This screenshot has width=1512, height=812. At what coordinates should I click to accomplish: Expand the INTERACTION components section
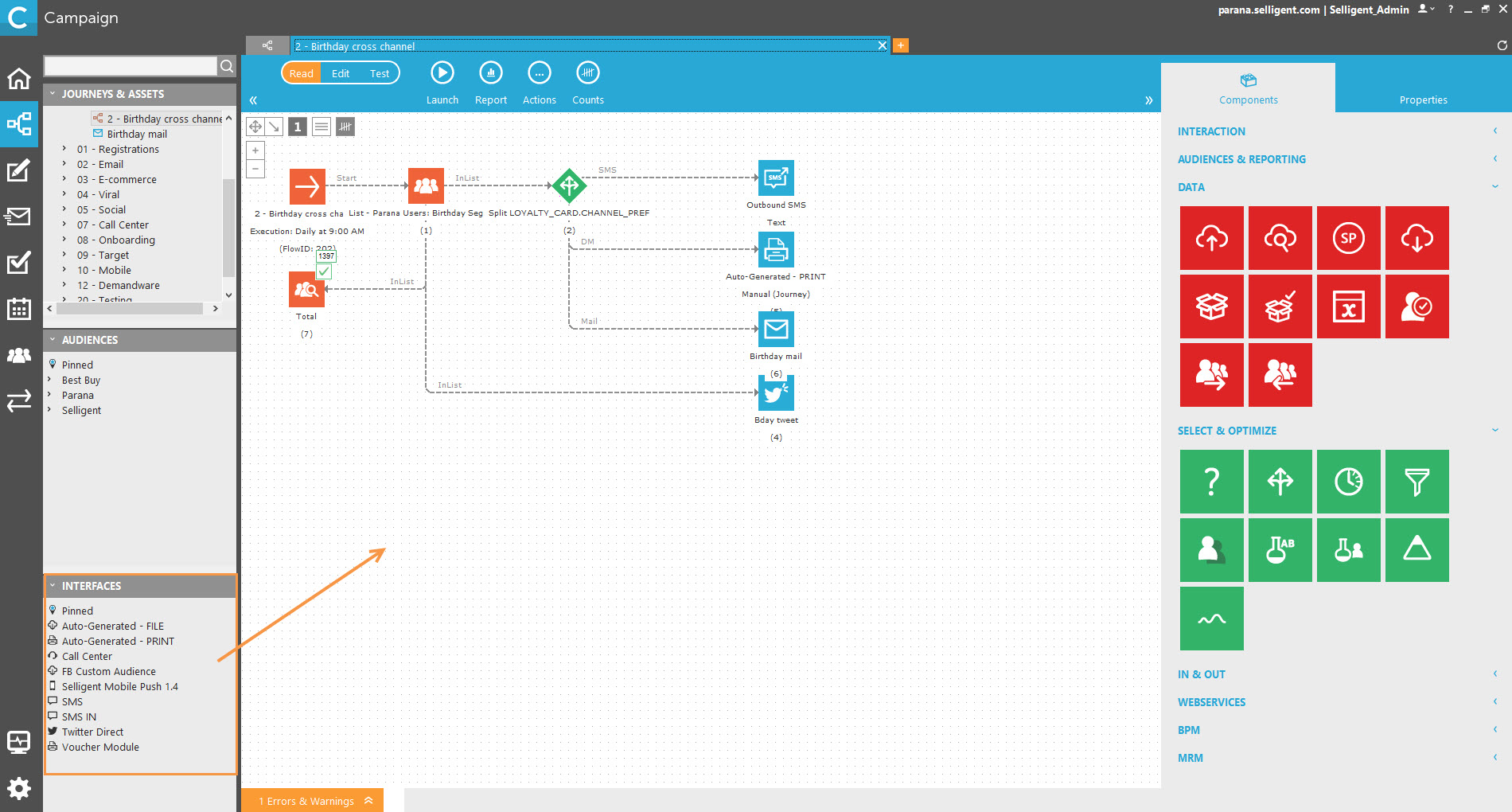1211,131
